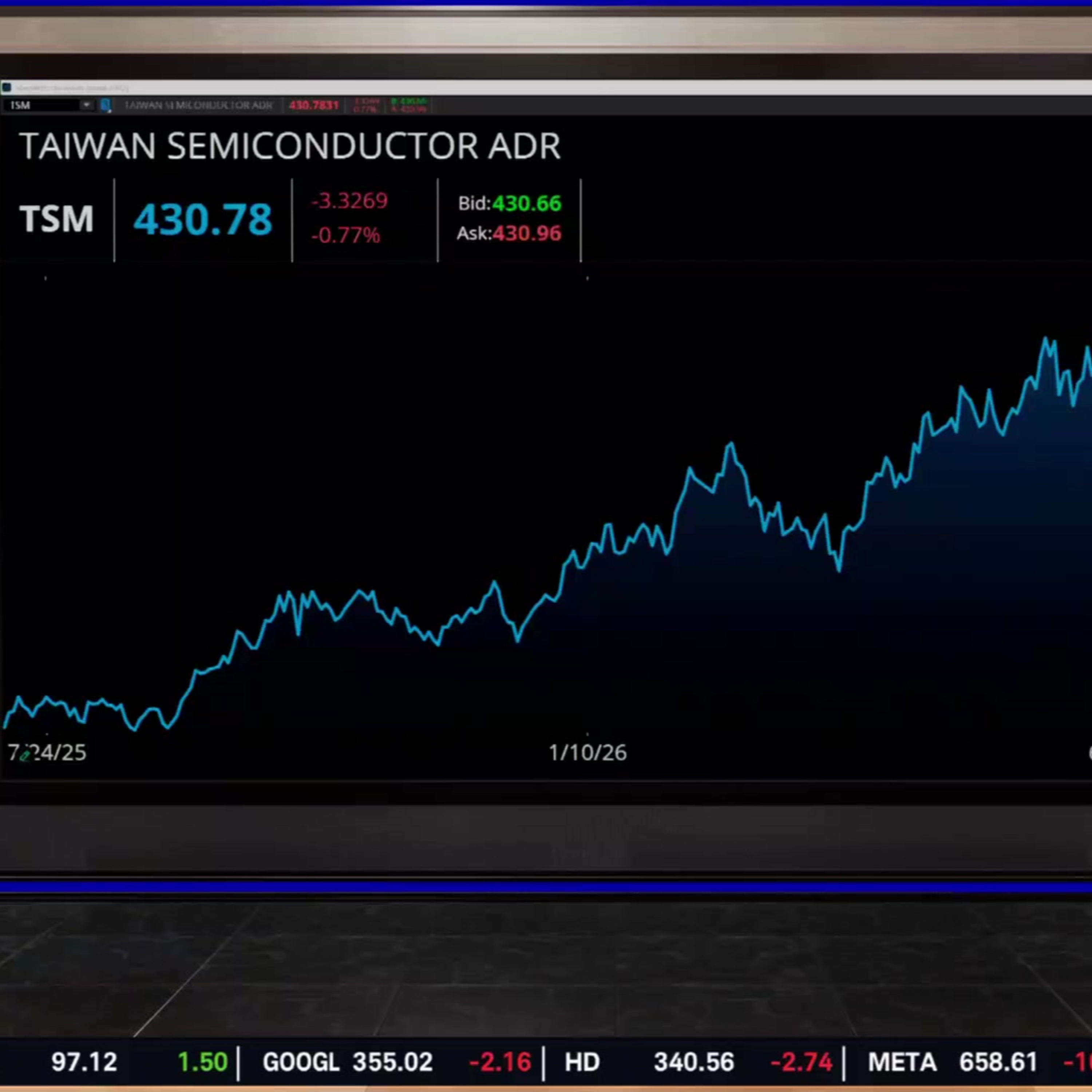Click the large TSM ticker label
The height and width of the screenshot is (1092, 1092).
click(56, 219)
